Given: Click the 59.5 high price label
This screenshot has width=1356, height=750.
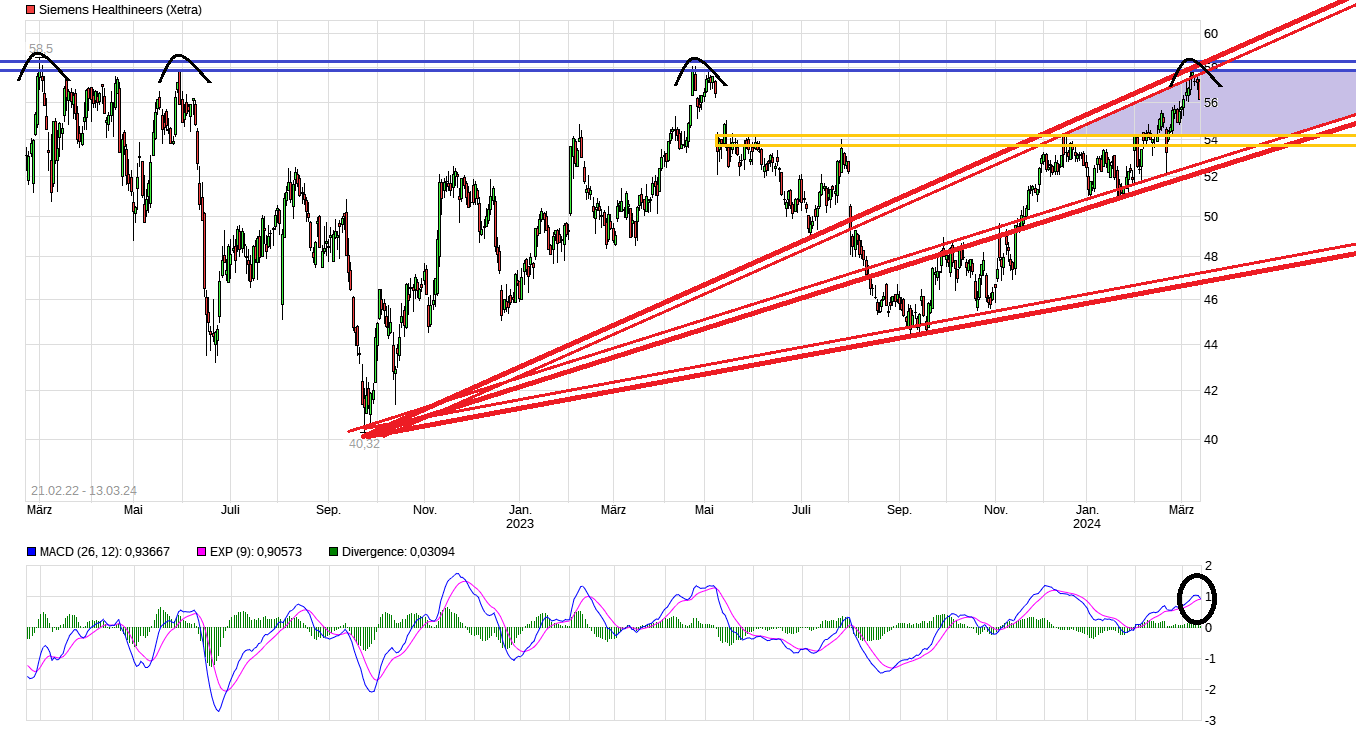Looking at the screenshot, I should [x=40, y=46].
